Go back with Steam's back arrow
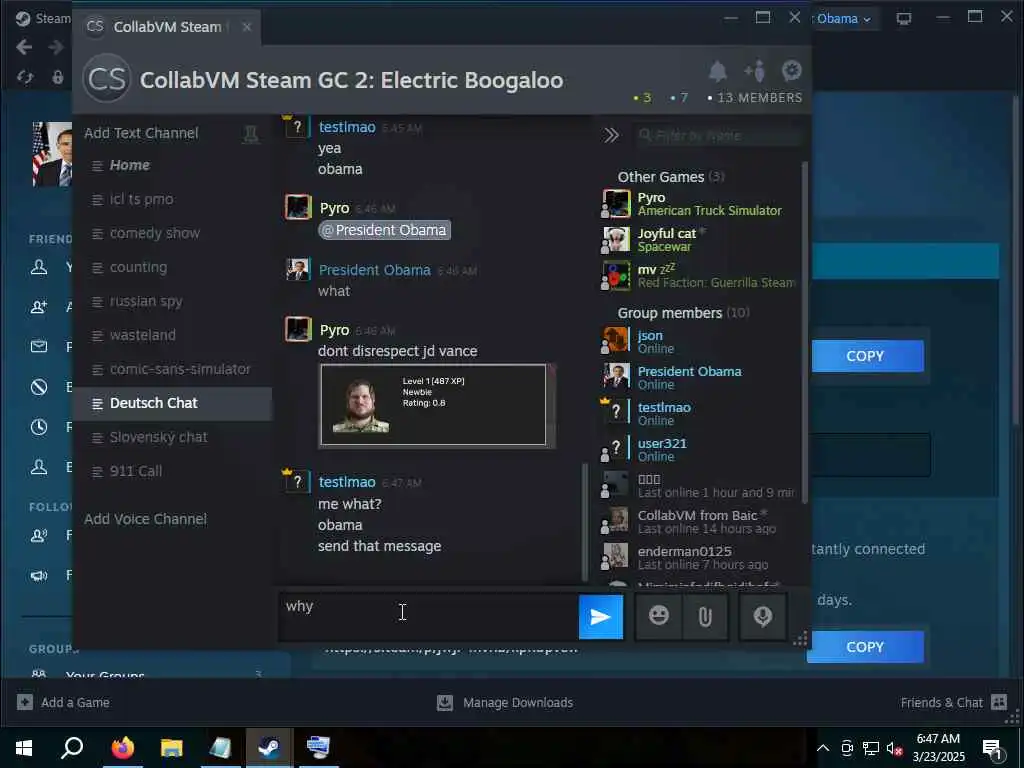This screenshot has height=768, width=1024. (x=24, y=47)
